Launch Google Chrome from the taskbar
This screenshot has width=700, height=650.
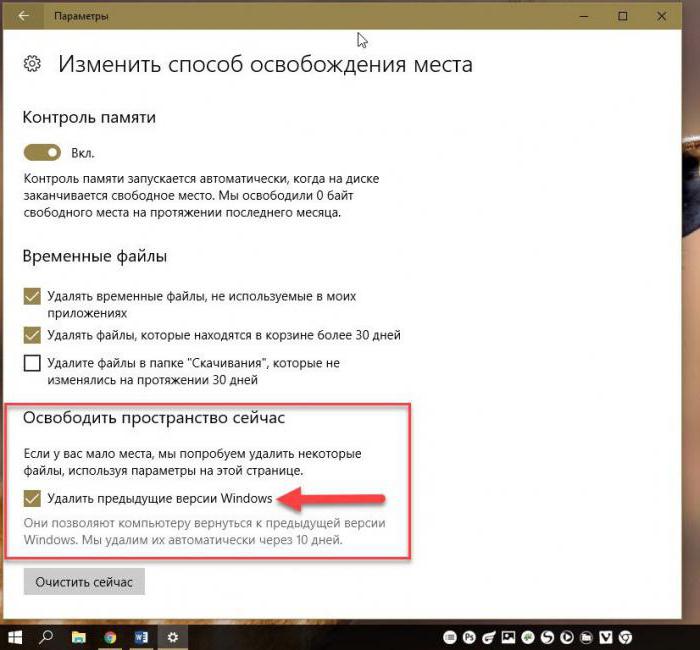tap(110, 637)
